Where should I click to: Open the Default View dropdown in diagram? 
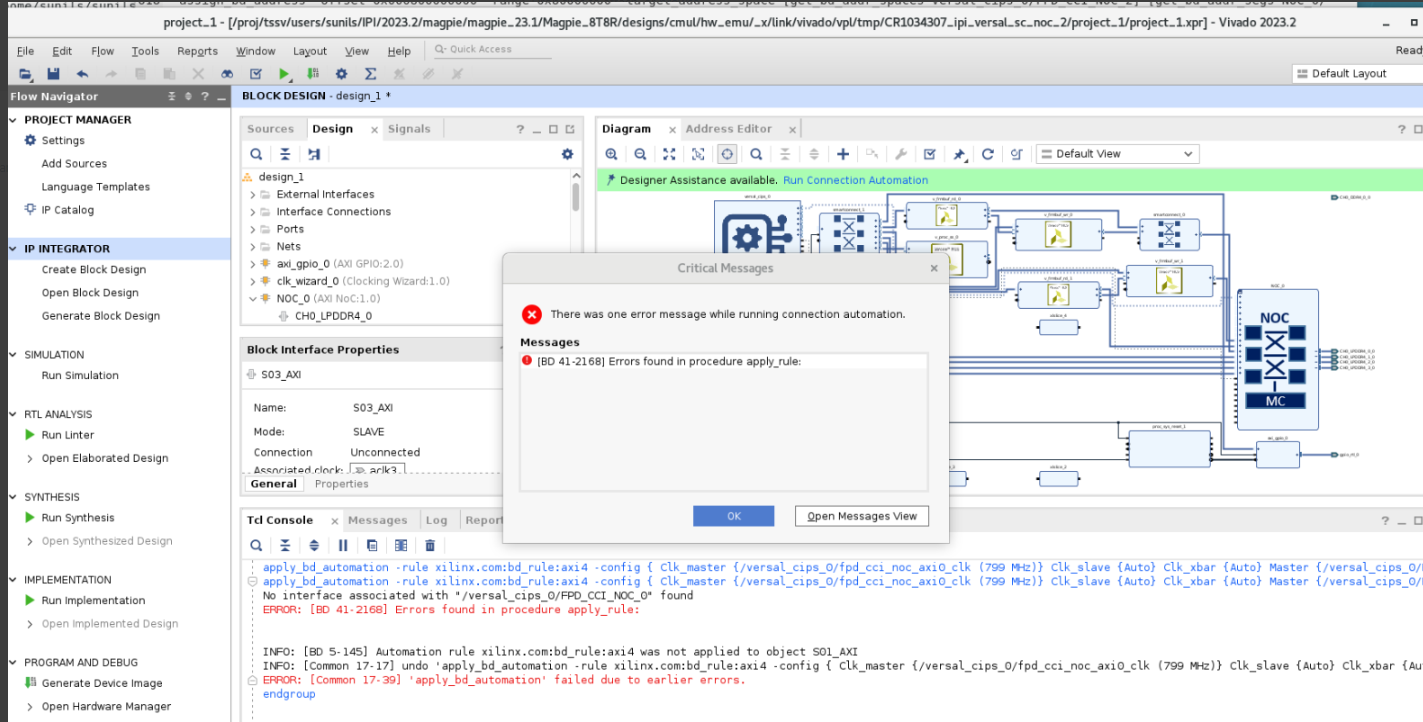(1119, 153)
